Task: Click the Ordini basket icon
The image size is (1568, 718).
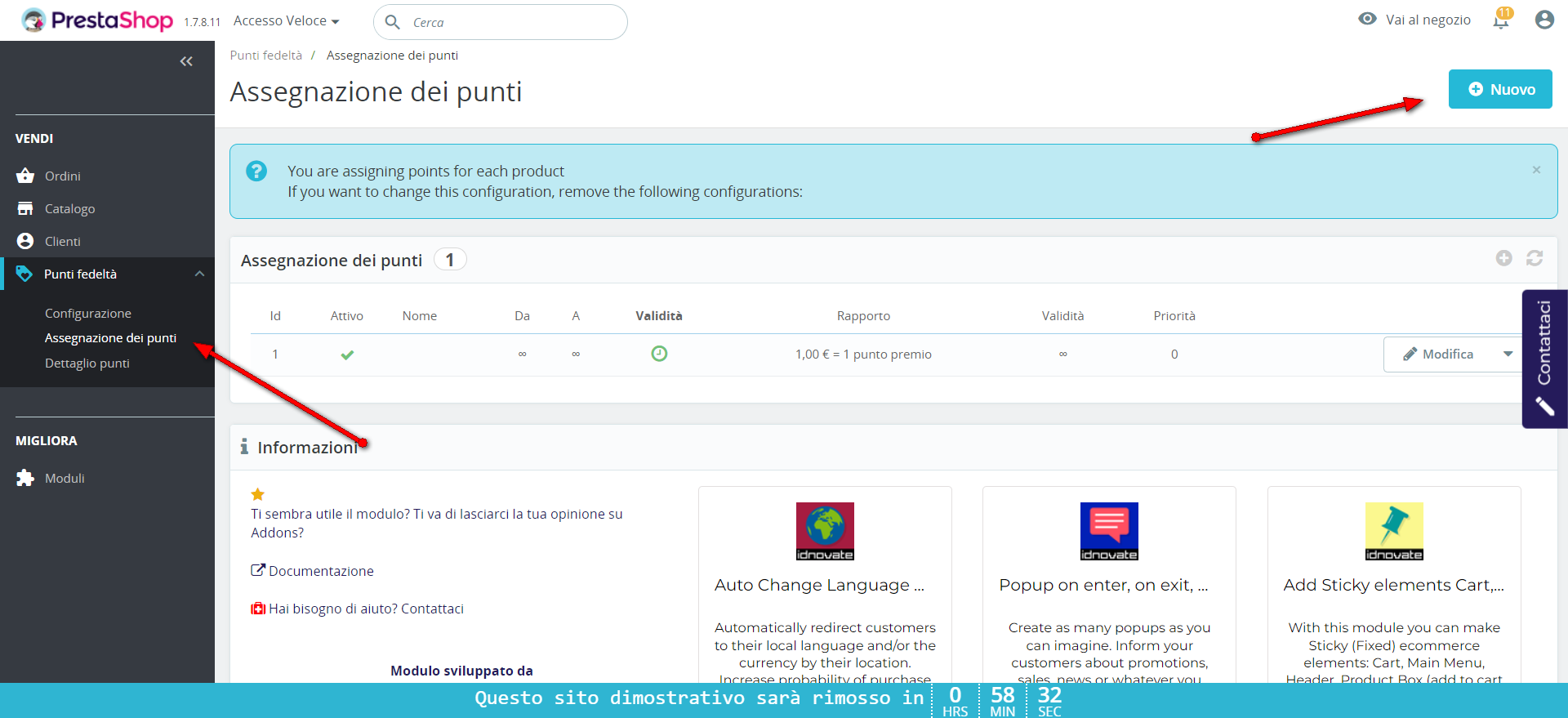Action: click(25, 176)
